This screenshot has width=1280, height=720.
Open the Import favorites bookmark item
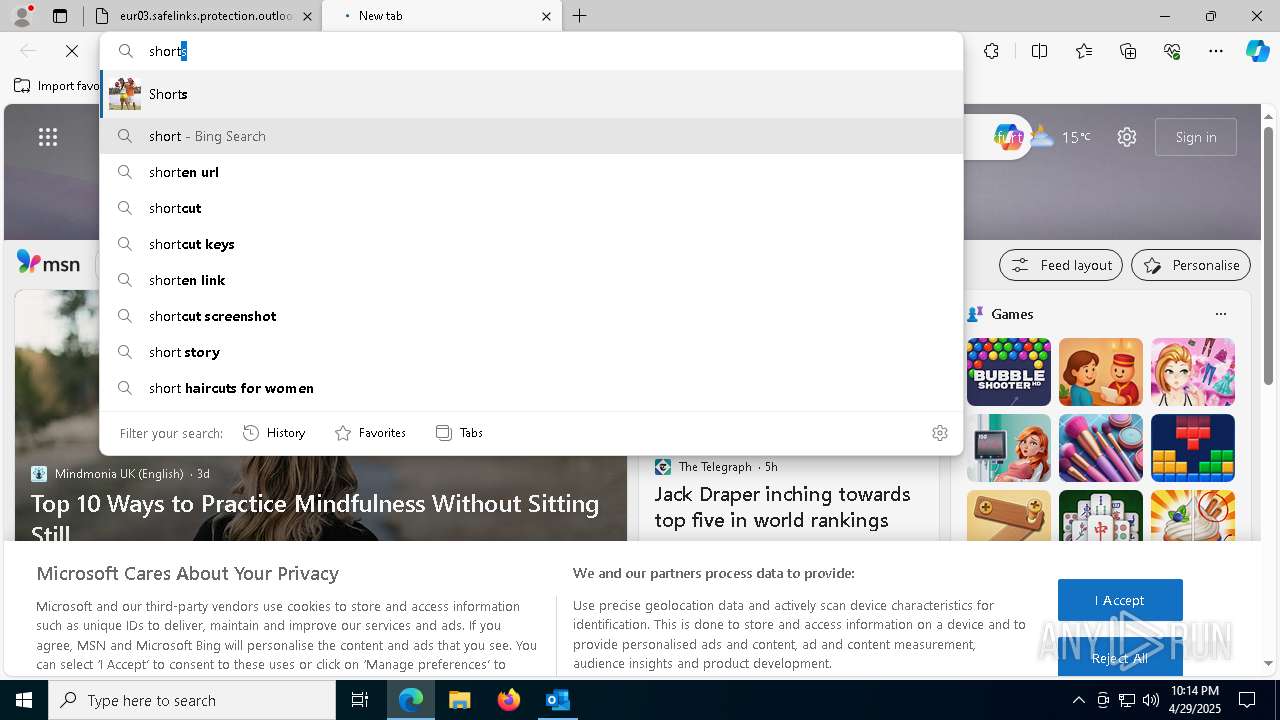click(x=56, y=86)
